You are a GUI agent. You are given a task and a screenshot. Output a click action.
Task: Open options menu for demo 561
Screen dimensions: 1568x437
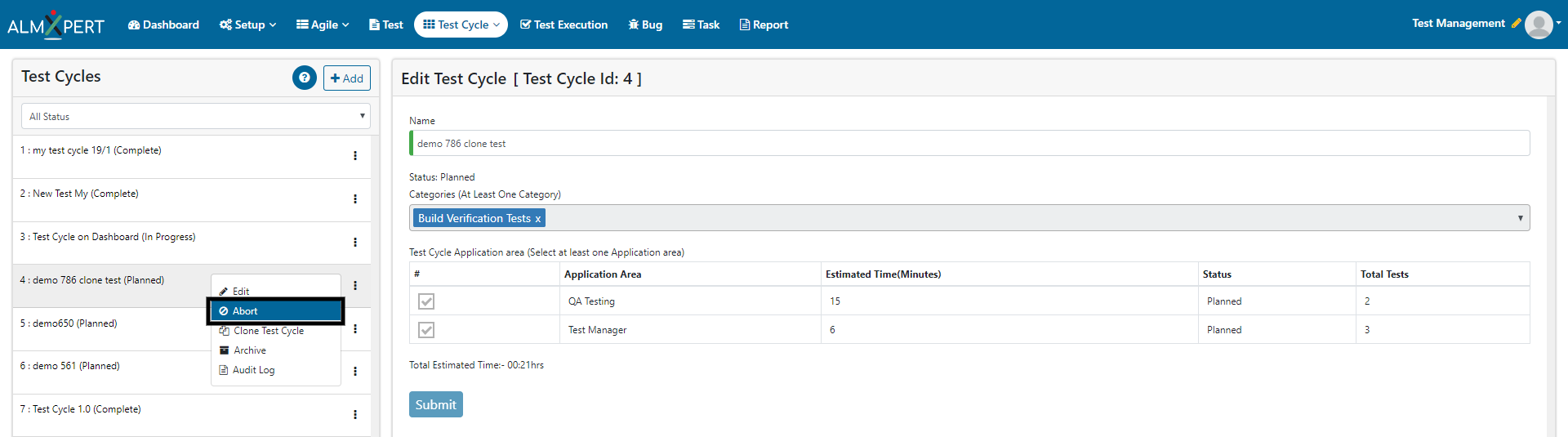pyautogui.click(x=355, y=371)
